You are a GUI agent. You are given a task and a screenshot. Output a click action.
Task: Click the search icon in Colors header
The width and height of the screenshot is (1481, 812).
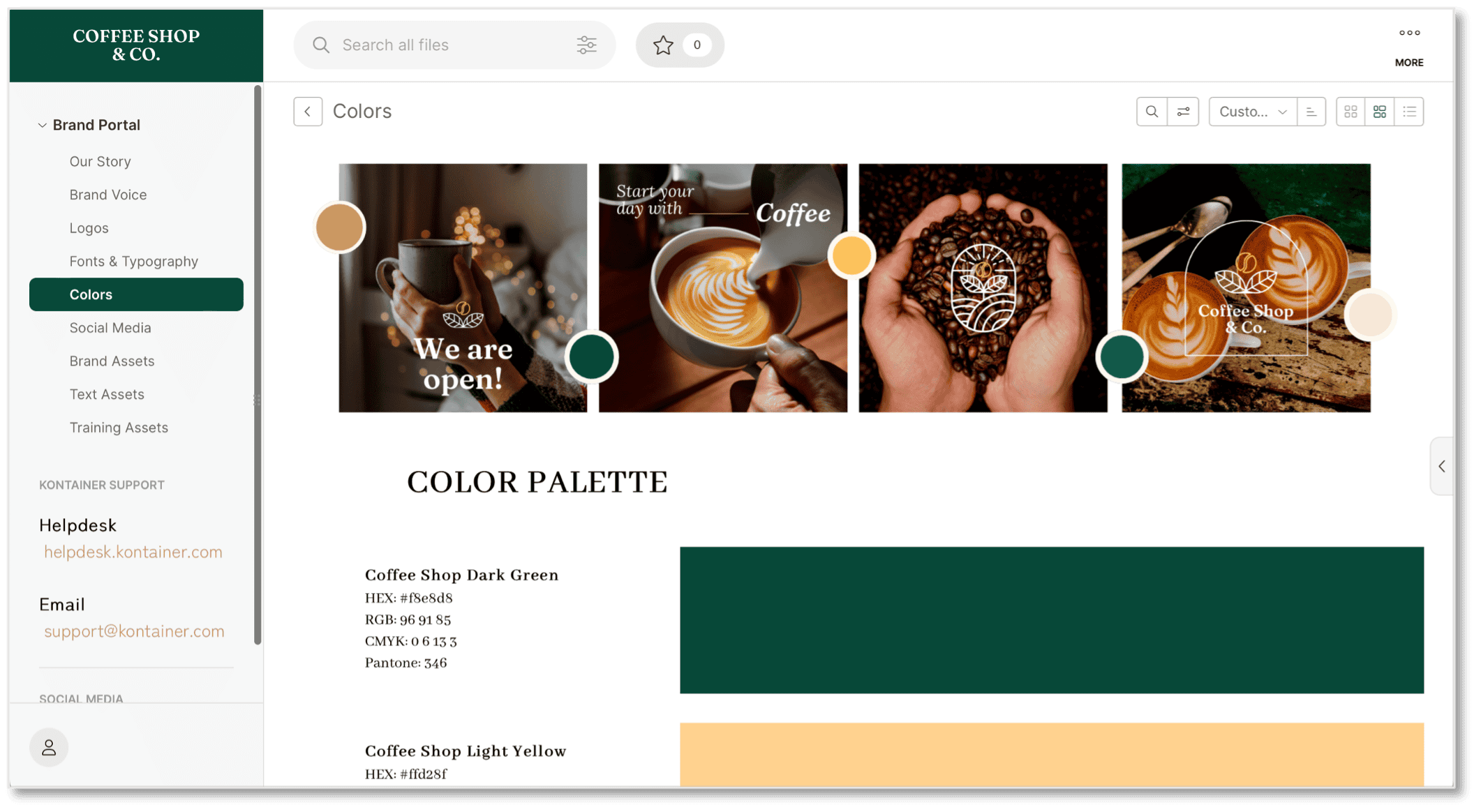tap(1151, 111)
